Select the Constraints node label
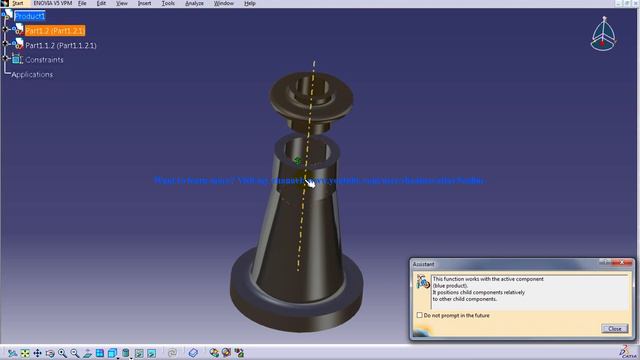Viewport: 640px width, 360px height. tap(44, 60)
